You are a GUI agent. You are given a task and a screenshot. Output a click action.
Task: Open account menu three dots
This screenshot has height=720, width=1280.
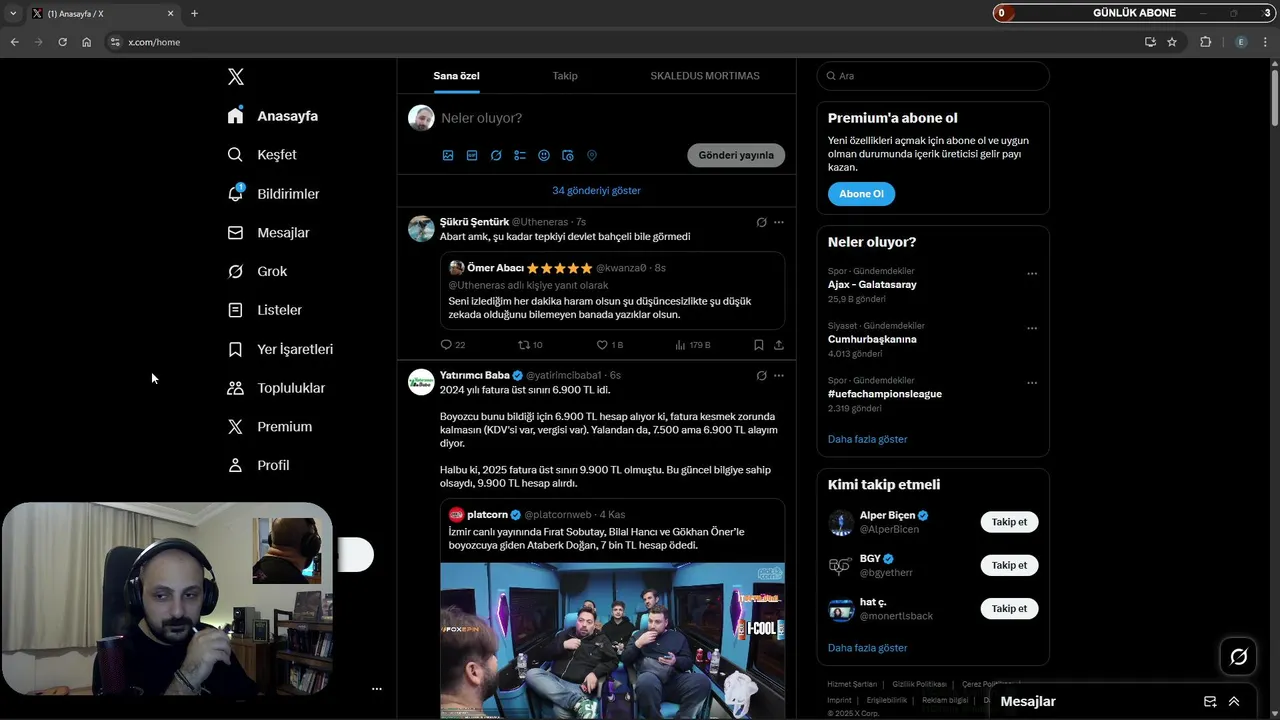377,689
